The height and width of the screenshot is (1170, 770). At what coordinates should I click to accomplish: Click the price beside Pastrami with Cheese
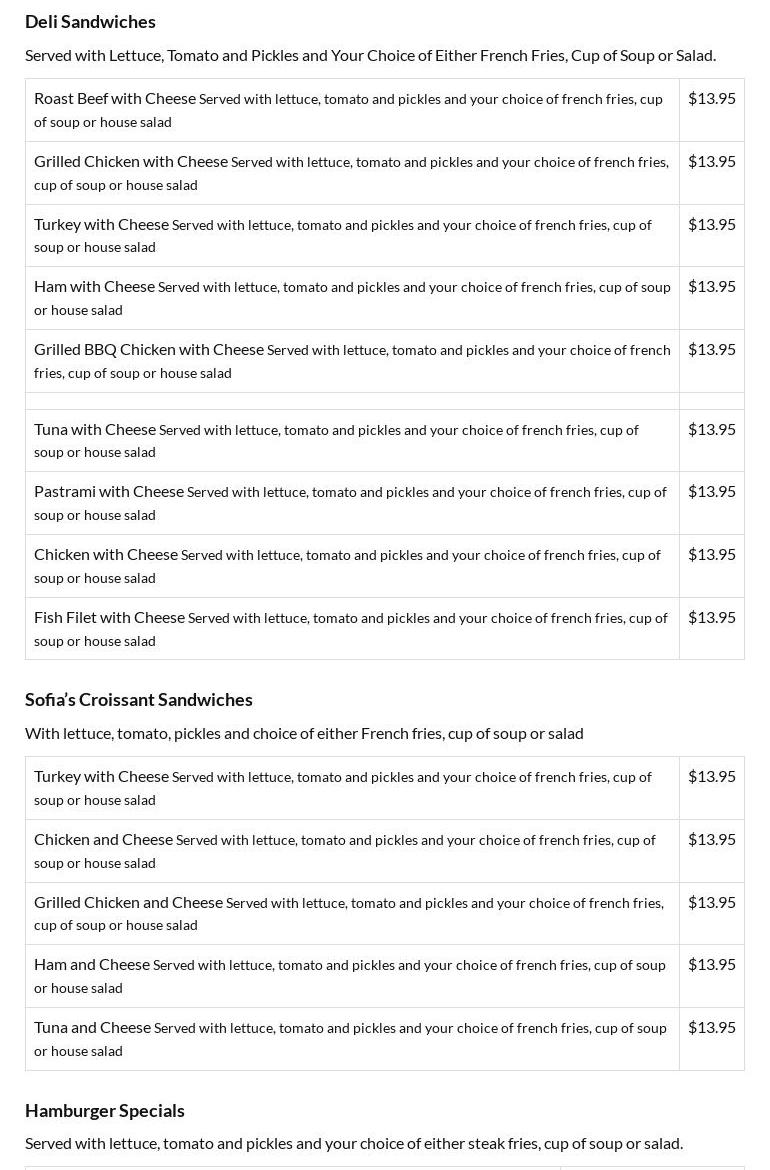711,492
